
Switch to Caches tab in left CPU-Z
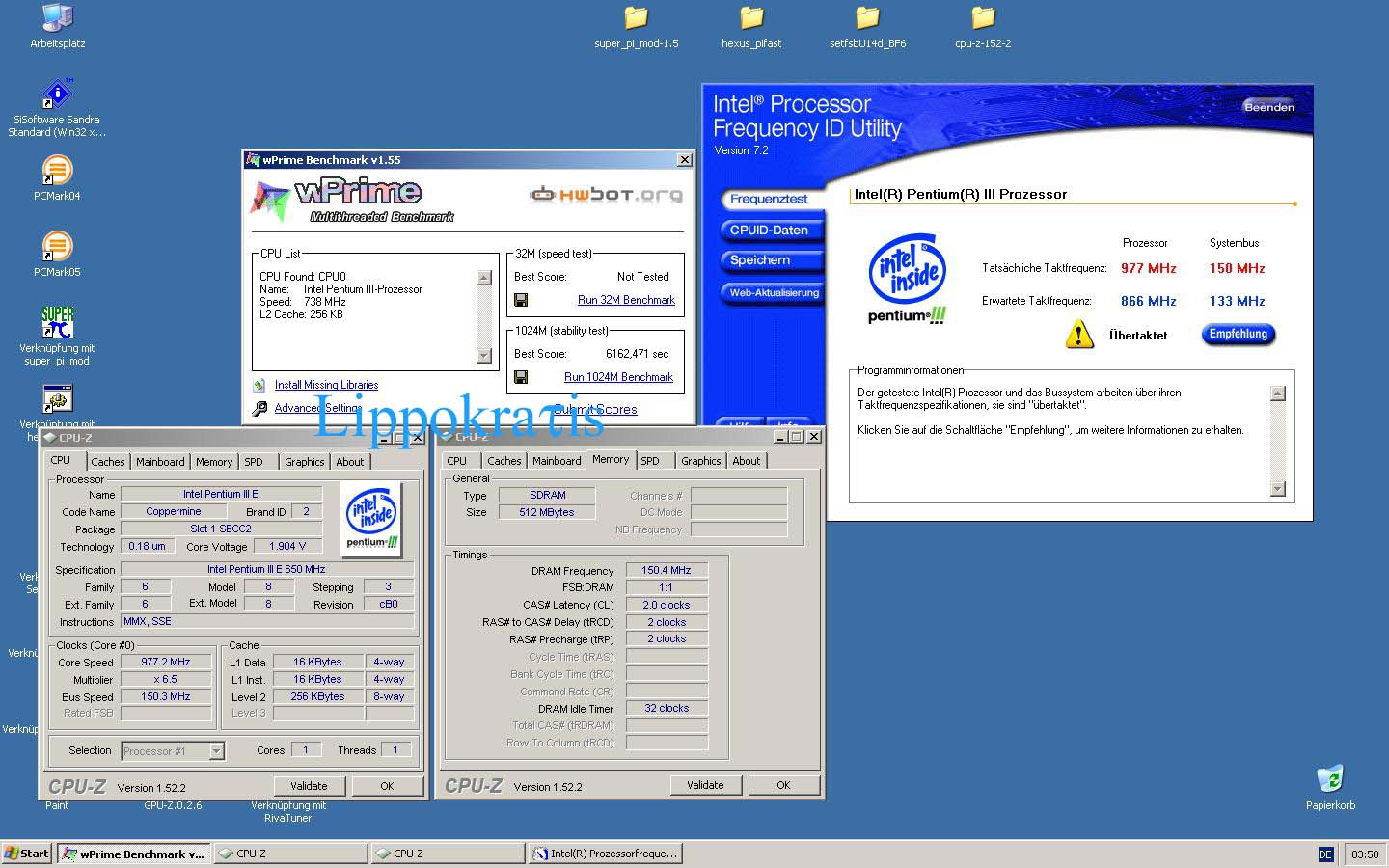[x=108, y=462]
